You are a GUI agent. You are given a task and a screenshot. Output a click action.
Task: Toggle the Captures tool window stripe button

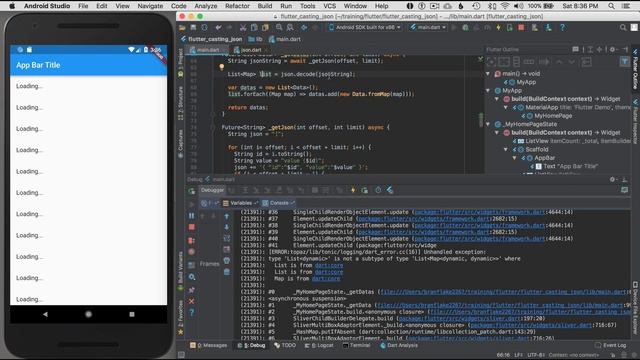tap(180, 144)
